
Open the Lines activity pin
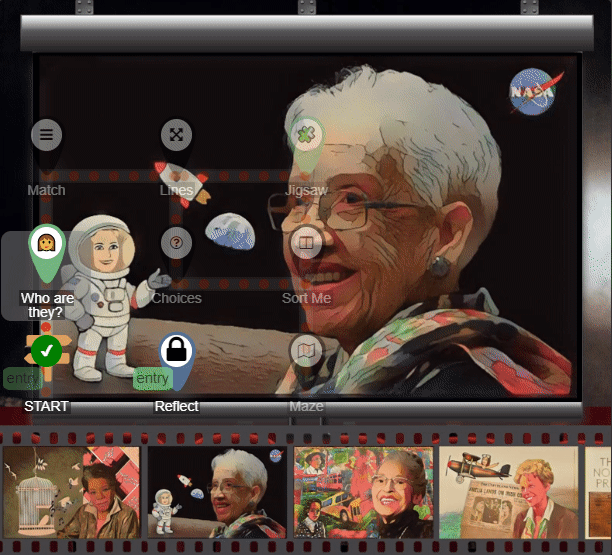[176, 135]
